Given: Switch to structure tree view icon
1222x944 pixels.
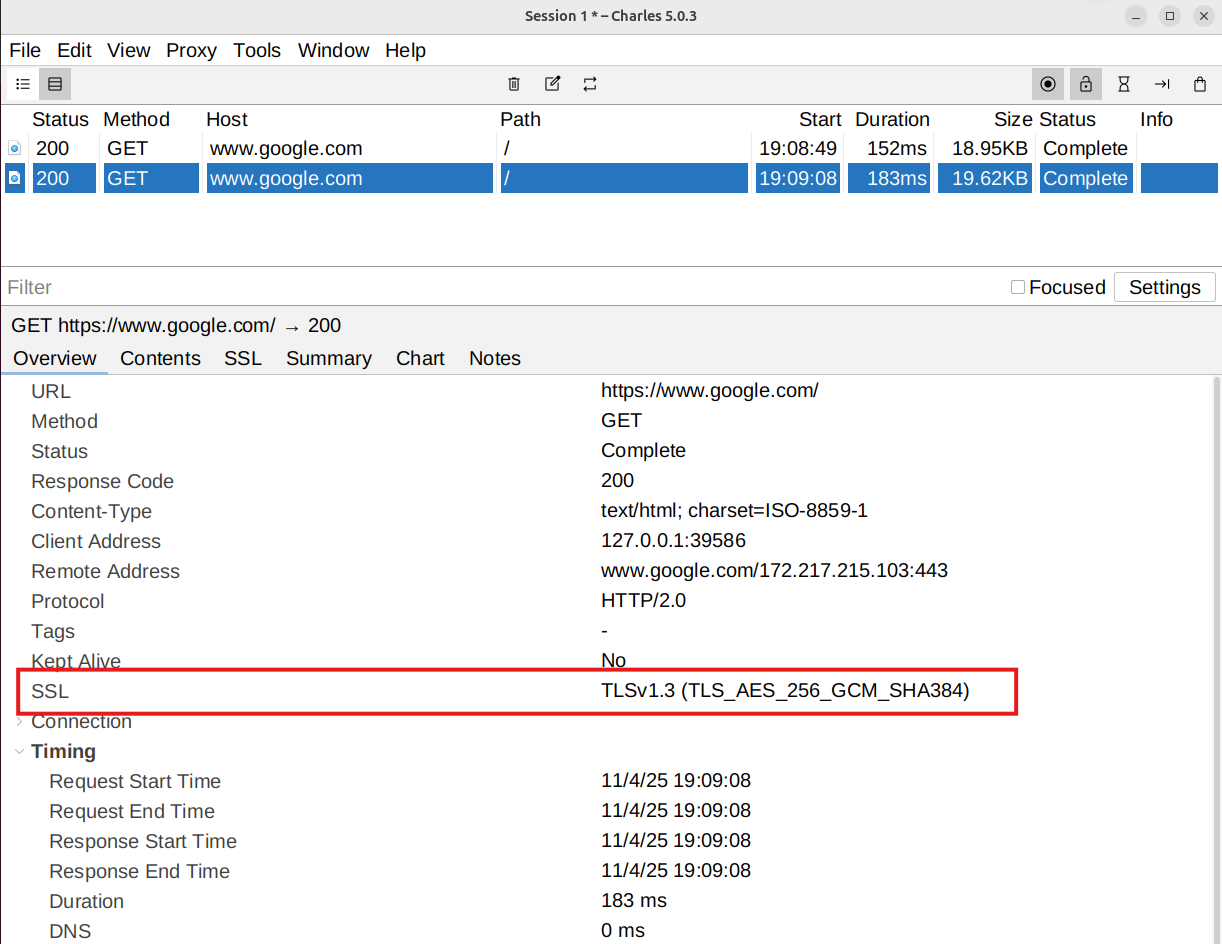Looking at the screenshot, I should coord(23,84).
